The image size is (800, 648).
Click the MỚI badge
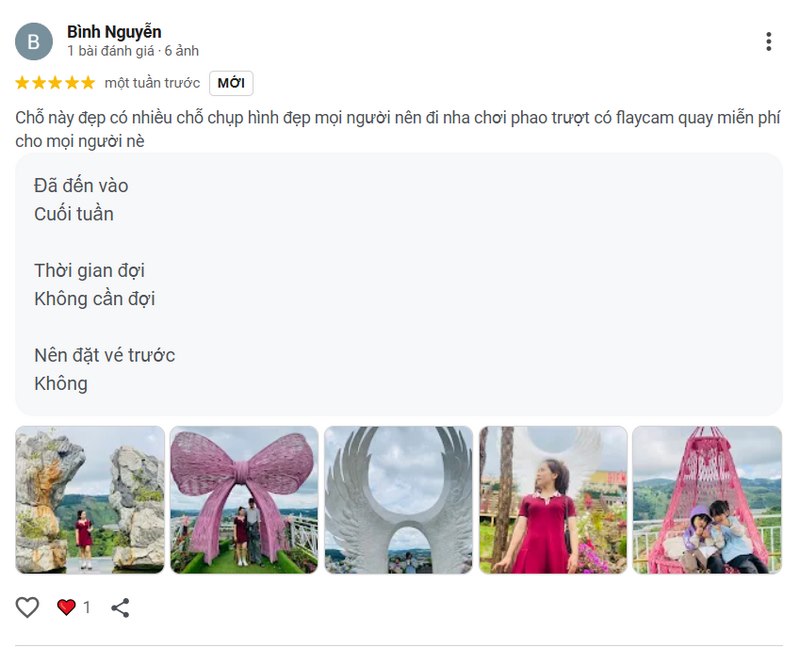pos(231,83)
